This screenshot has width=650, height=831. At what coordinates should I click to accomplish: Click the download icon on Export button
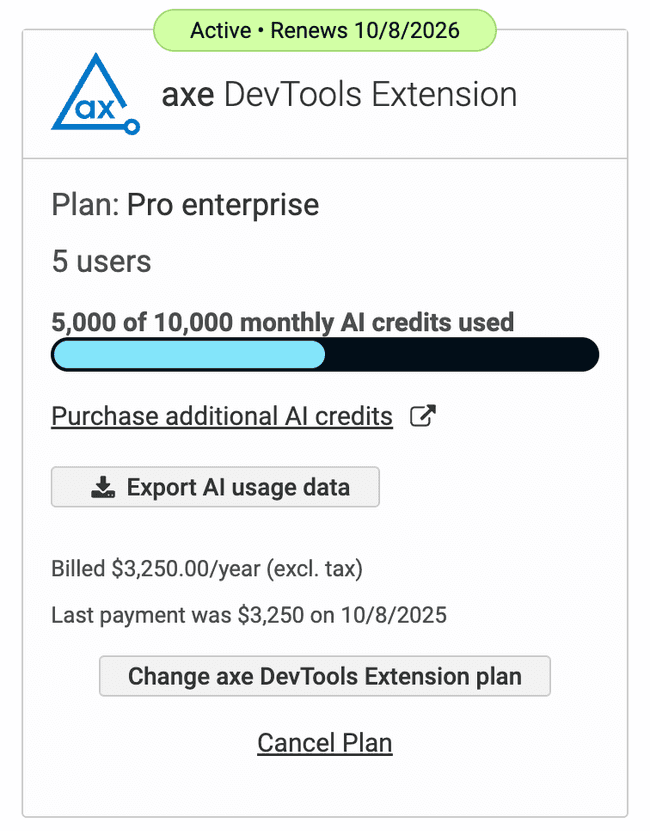pos(103,487)
